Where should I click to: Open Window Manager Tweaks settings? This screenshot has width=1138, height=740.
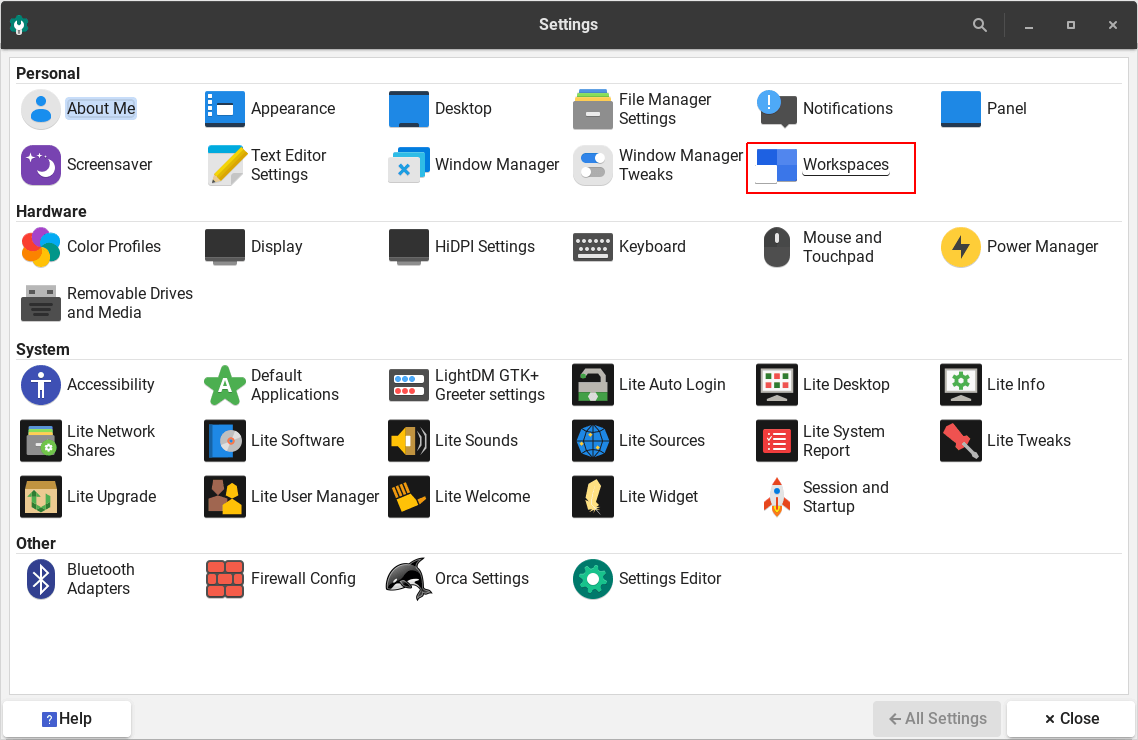pos(593,166)
